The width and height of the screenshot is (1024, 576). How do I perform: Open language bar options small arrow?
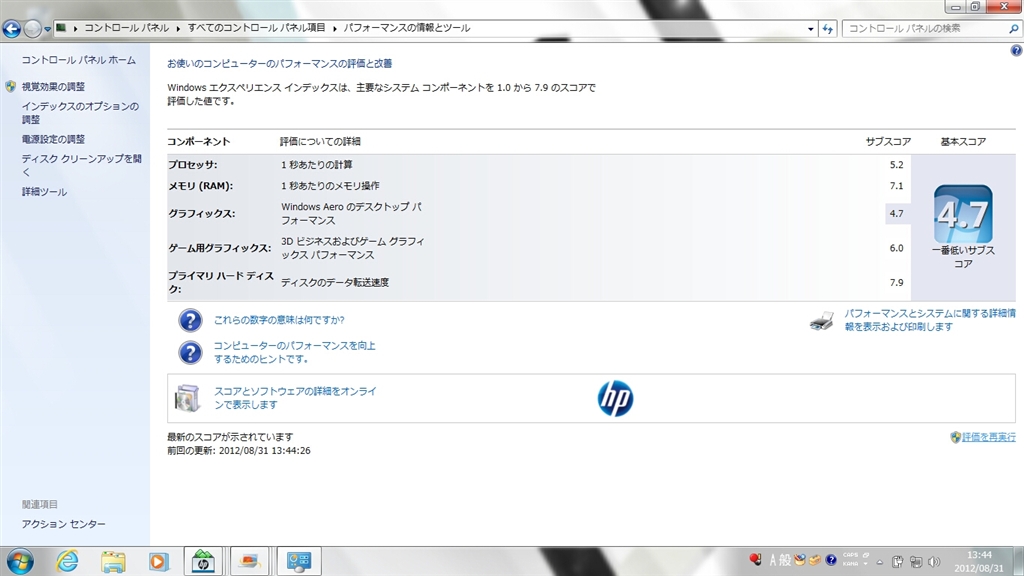pyautogui.click(x=866, y=564)
